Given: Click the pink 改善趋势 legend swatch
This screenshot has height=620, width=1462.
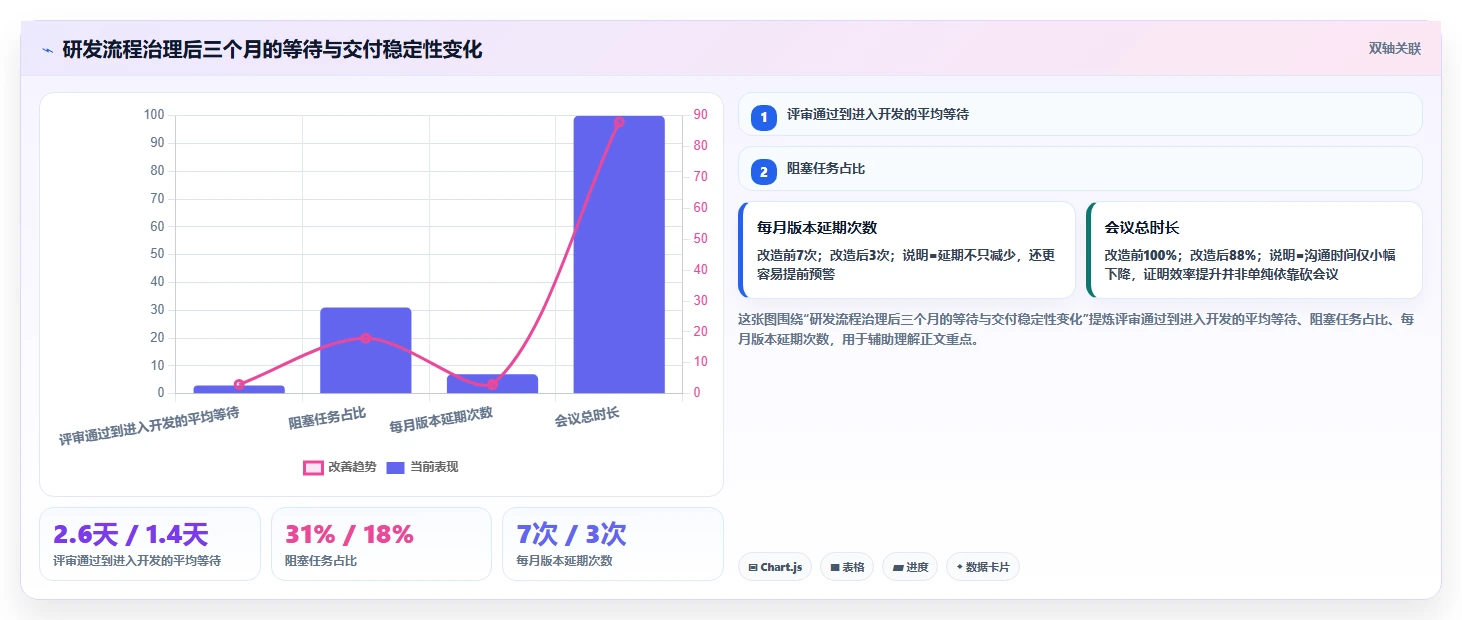Looking at the screenshot, I should 313,467.
